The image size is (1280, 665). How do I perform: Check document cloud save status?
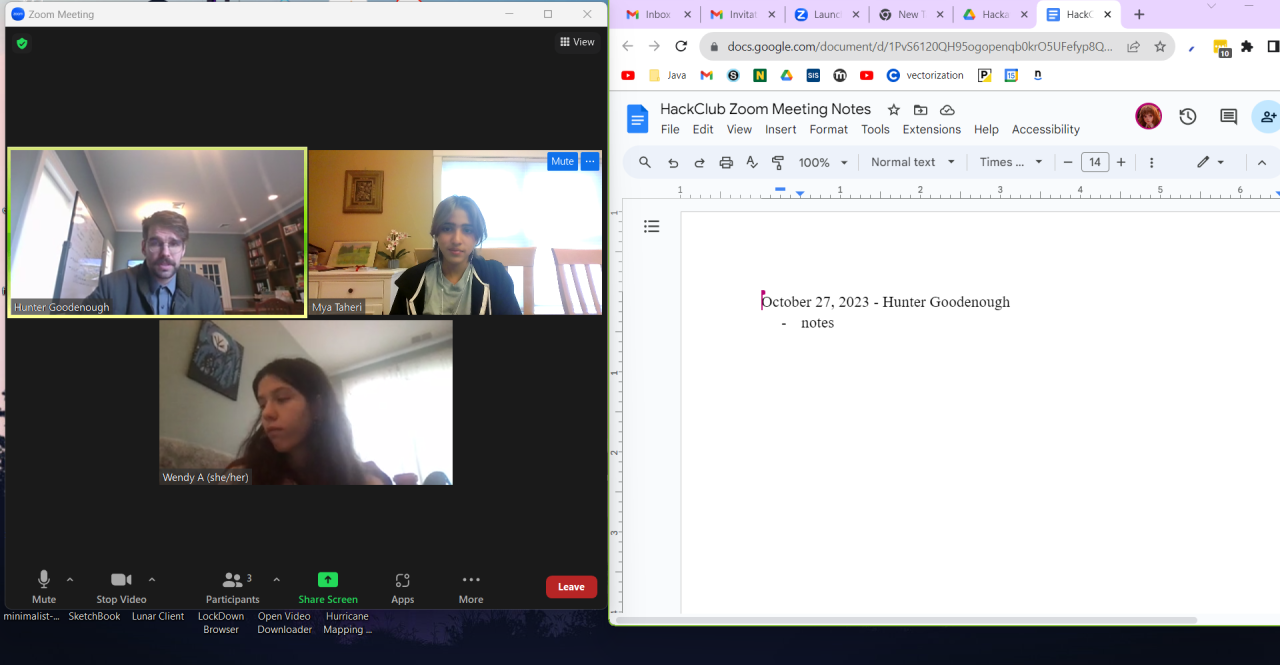pyautogui.click(x=947, y=109)
